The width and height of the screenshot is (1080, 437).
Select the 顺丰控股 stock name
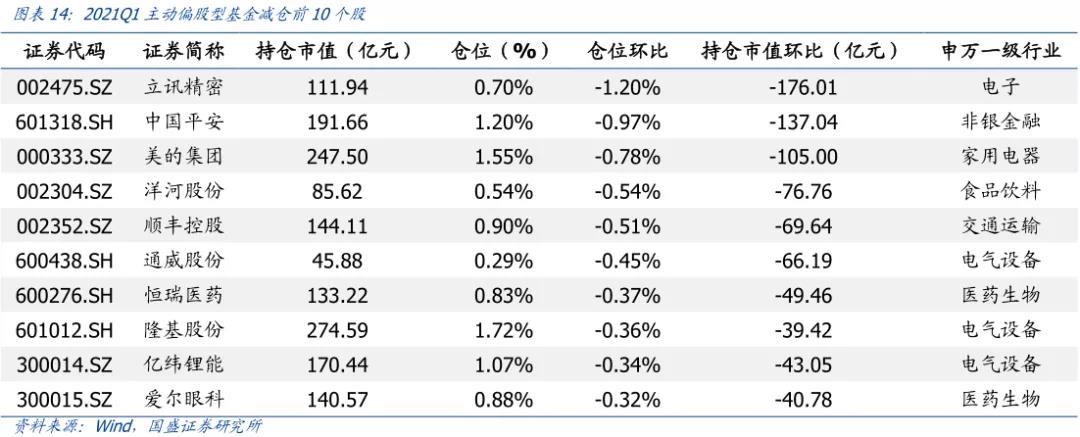pos(184,226)
